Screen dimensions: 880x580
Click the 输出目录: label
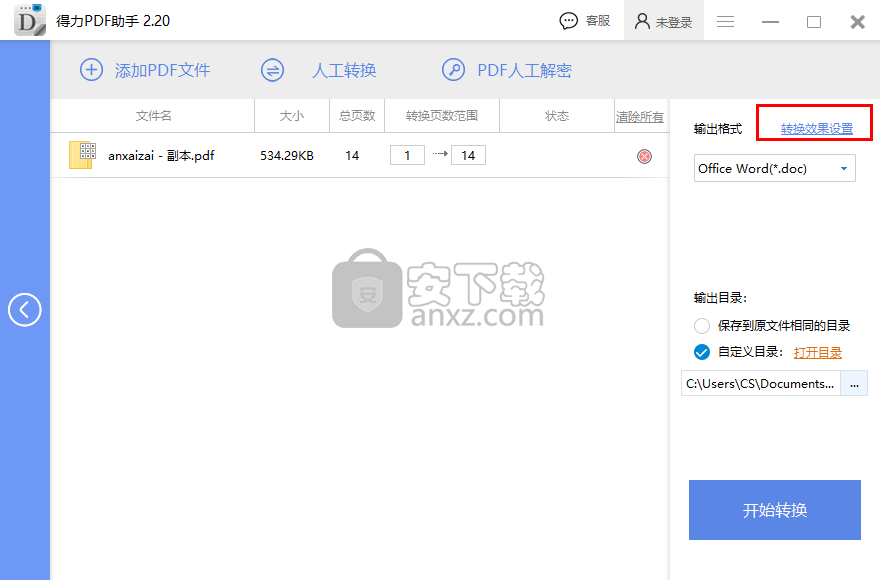721,298
